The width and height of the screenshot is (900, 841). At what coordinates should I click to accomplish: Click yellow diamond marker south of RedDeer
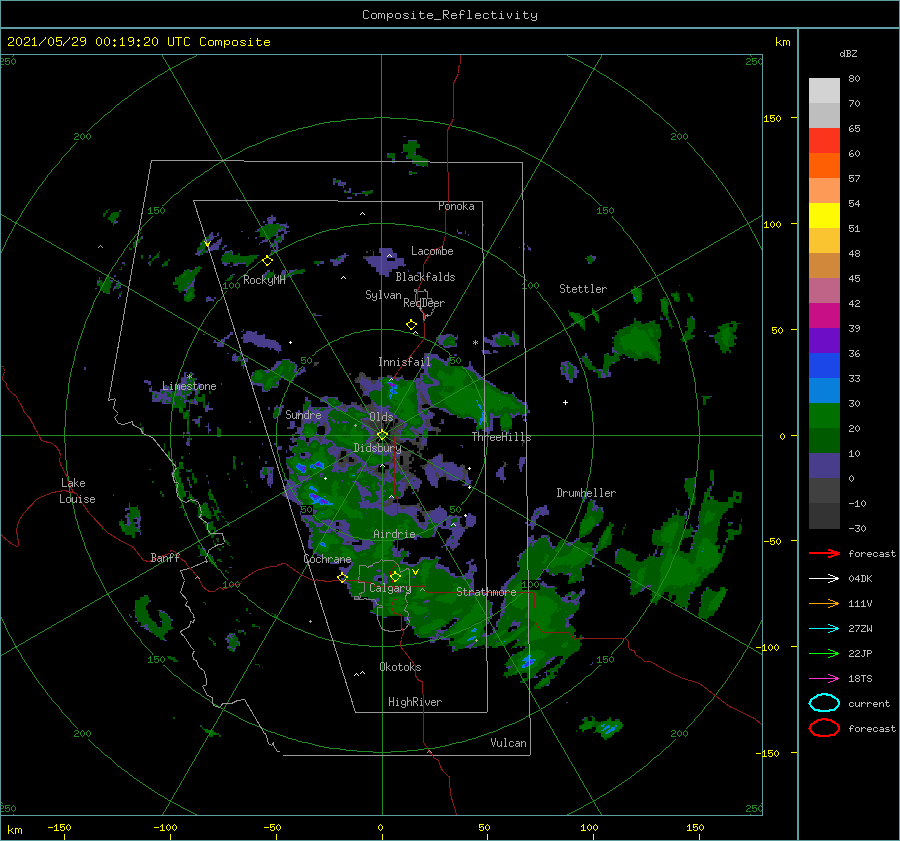tap(412, 324)
